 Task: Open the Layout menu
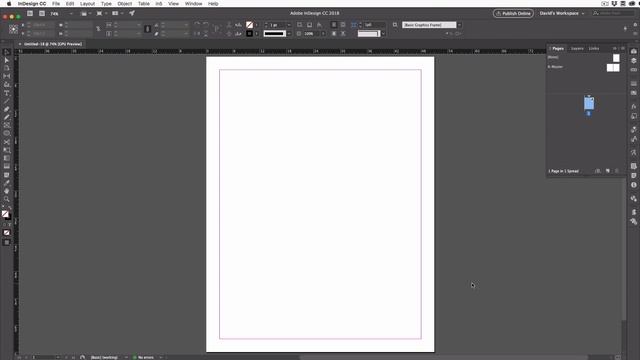click(87, 4)
